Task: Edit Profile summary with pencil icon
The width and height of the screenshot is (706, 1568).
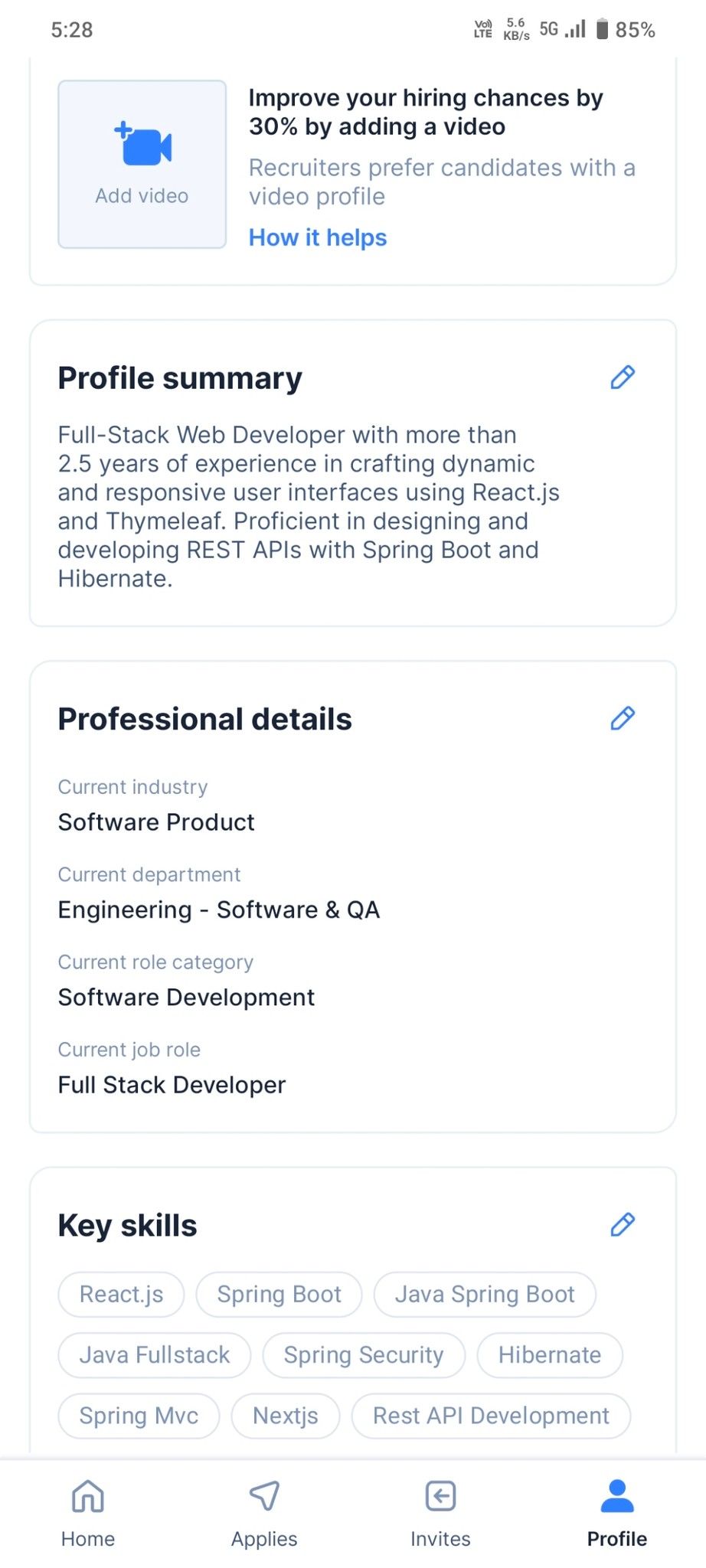Action: pos(623,377)
